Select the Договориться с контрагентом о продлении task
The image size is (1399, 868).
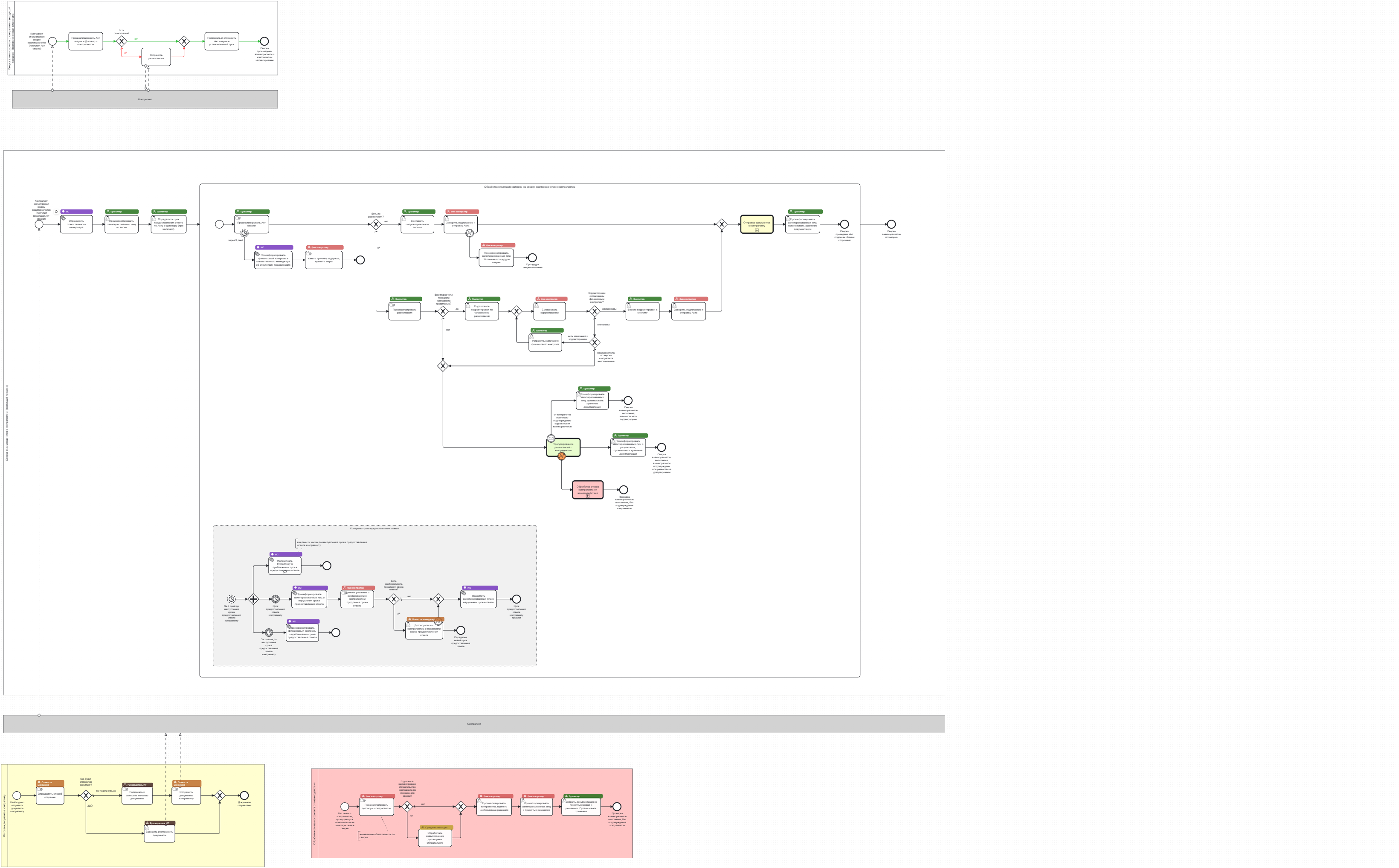(424, 630)
